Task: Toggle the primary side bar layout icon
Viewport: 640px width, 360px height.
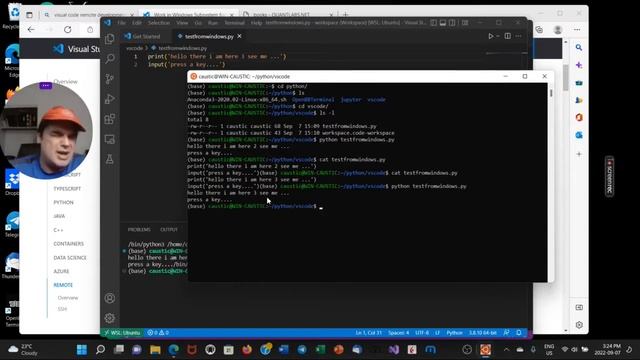Action: tap(433, 23)
